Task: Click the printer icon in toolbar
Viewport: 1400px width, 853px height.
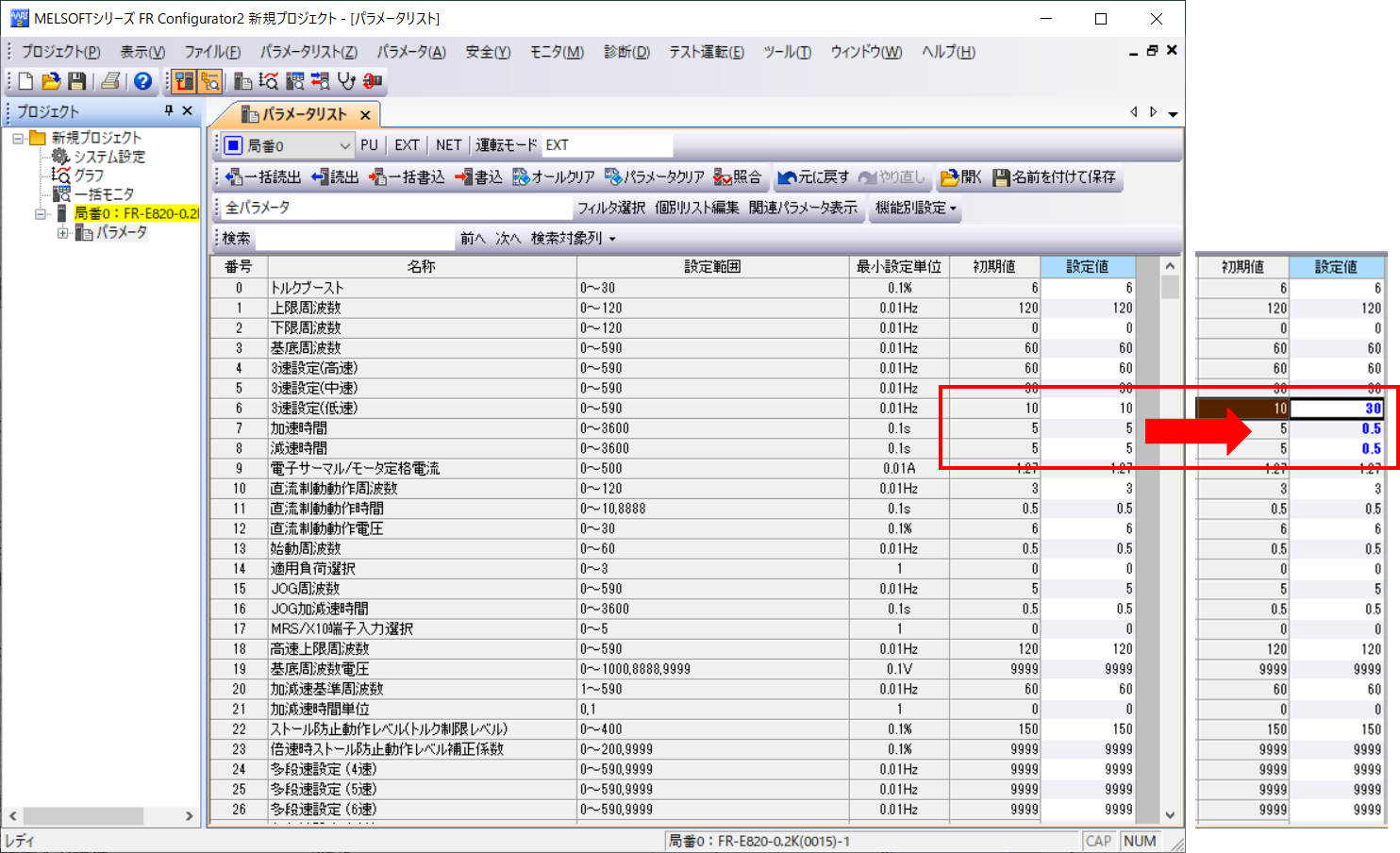Action: [110, 81]
